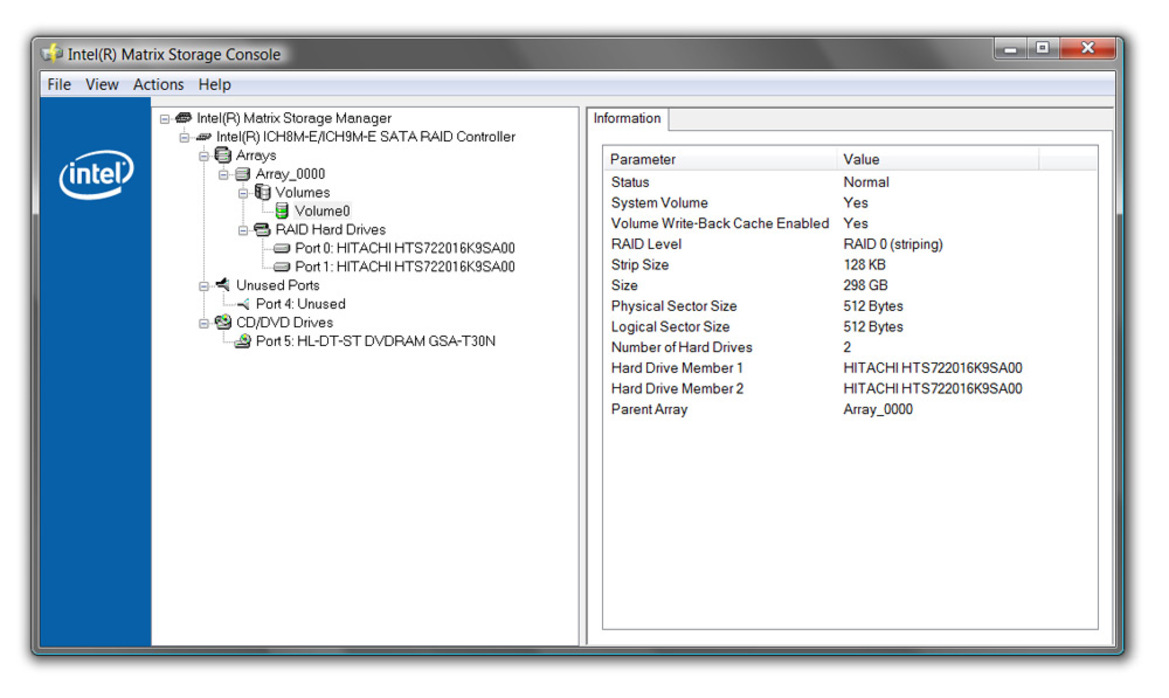This screenshot has height=698, width=1169.
Task: Click the Status parameter row
Action: (630, 182)
